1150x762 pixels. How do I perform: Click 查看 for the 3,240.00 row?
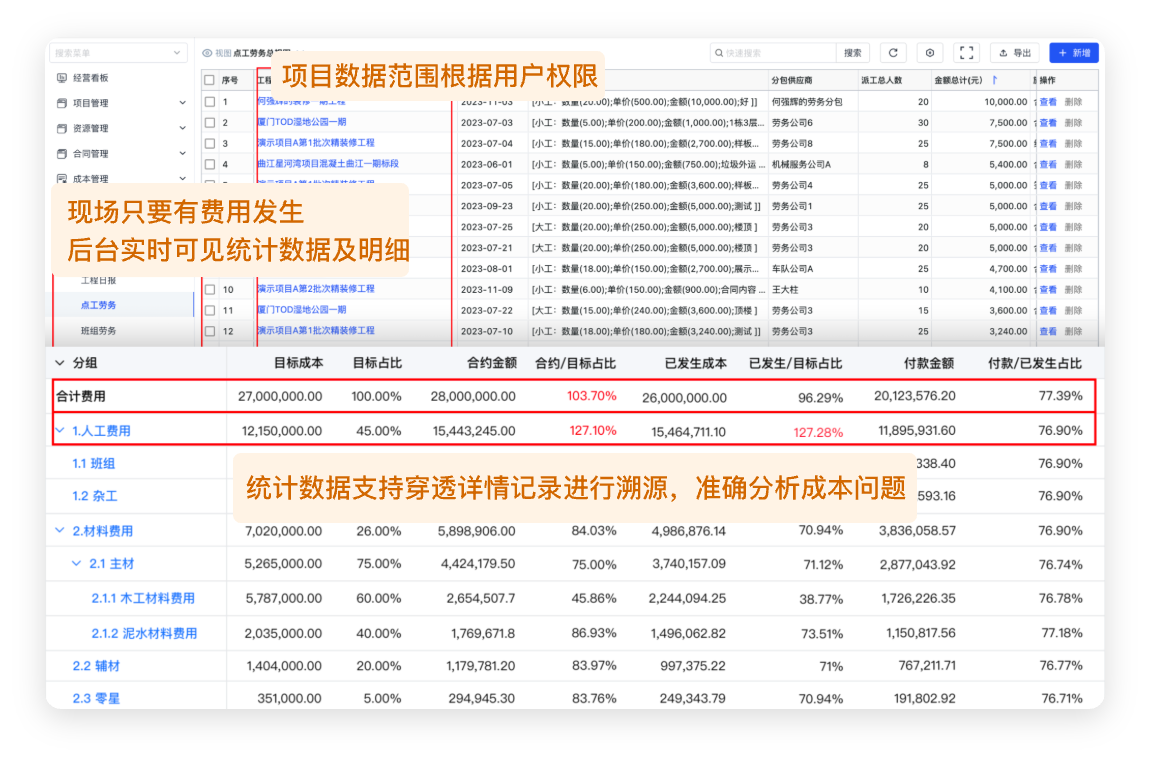[x=1047, y=331]
